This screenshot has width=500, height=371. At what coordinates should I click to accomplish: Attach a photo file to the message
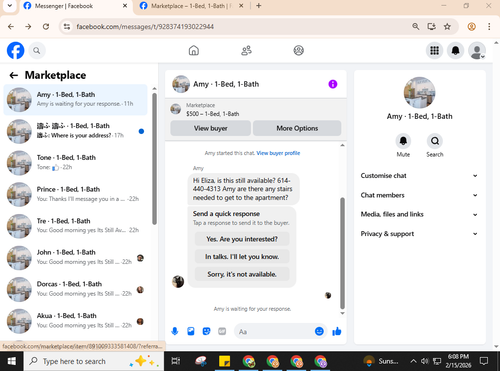(191, 331)
